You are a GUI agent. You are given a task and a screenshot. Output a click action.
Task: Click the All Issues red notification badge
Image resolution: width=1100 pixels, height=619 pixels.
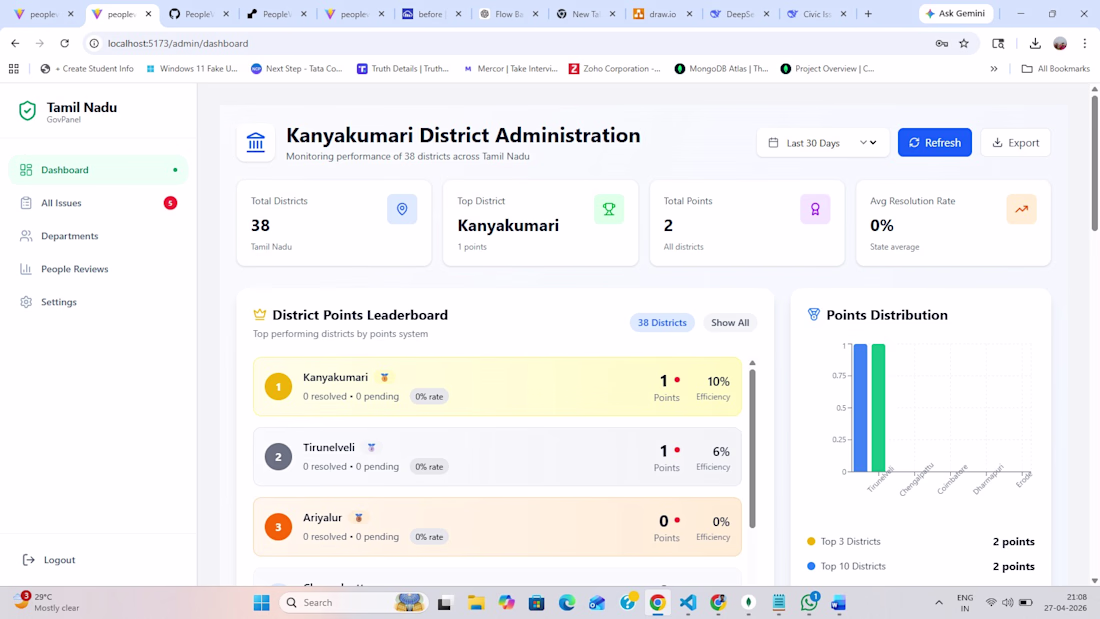click(x=170, y=203)
